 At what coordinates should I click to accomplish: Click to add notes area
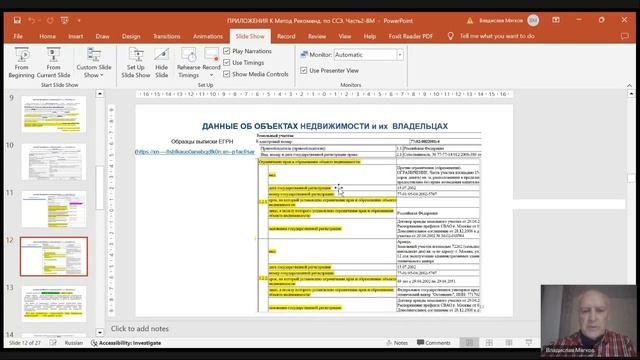point(140,329)
